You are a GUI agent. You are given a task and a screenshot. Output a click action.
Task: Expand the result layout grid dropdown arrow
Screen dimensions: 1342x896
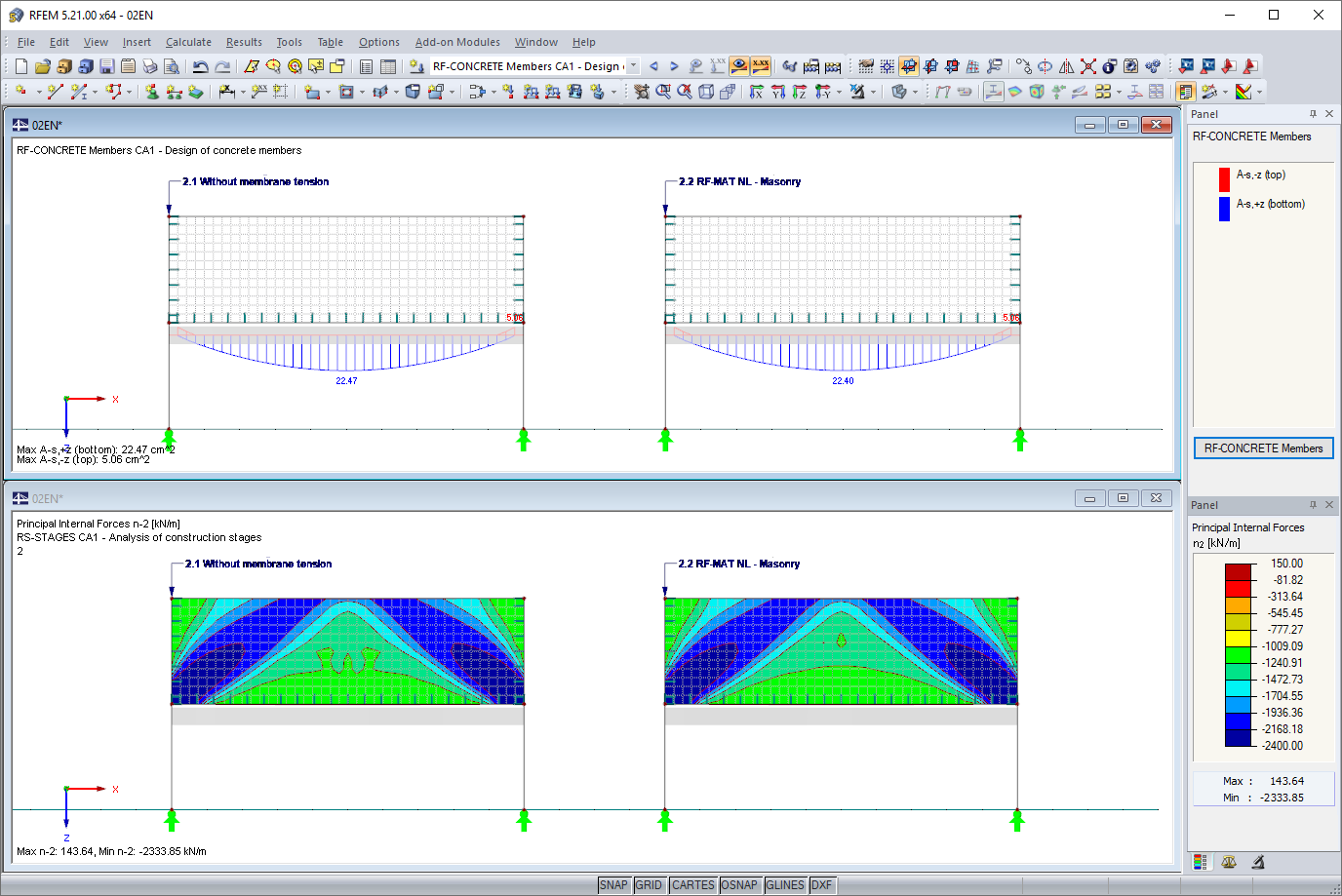pyautogui.click(x=1119, y=92)
